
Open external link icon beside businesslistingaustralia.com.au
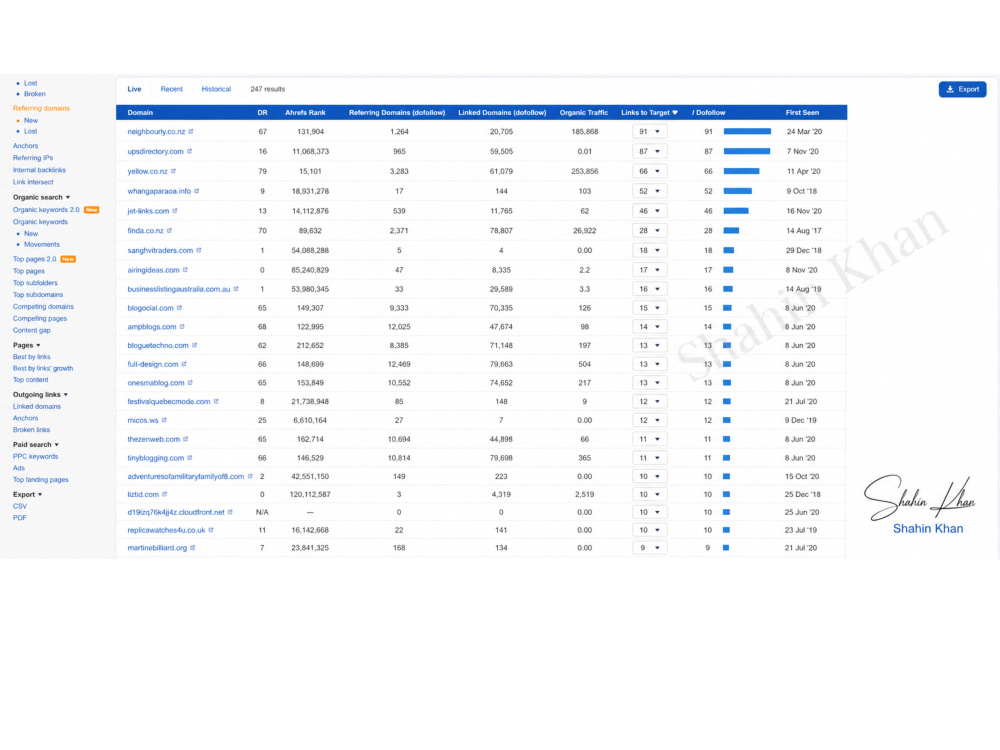(236, 289)
